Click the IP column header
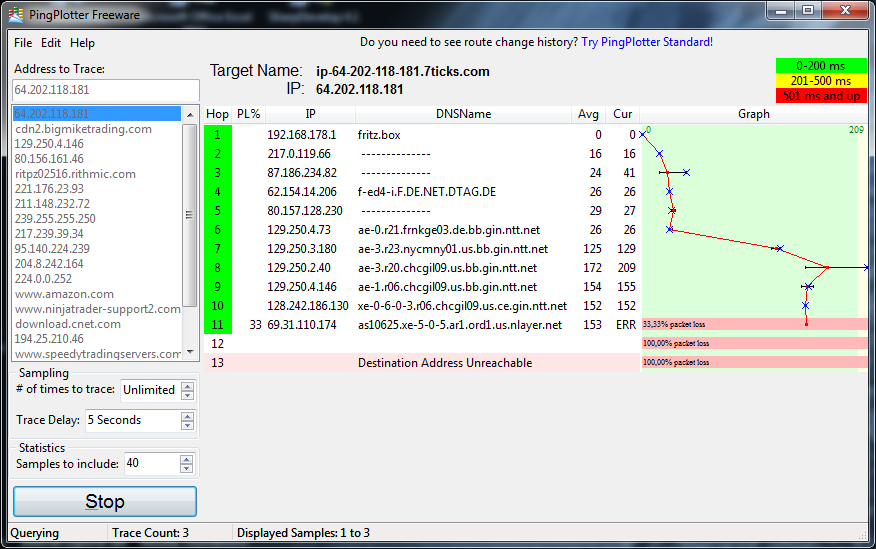 pos(311,114)
